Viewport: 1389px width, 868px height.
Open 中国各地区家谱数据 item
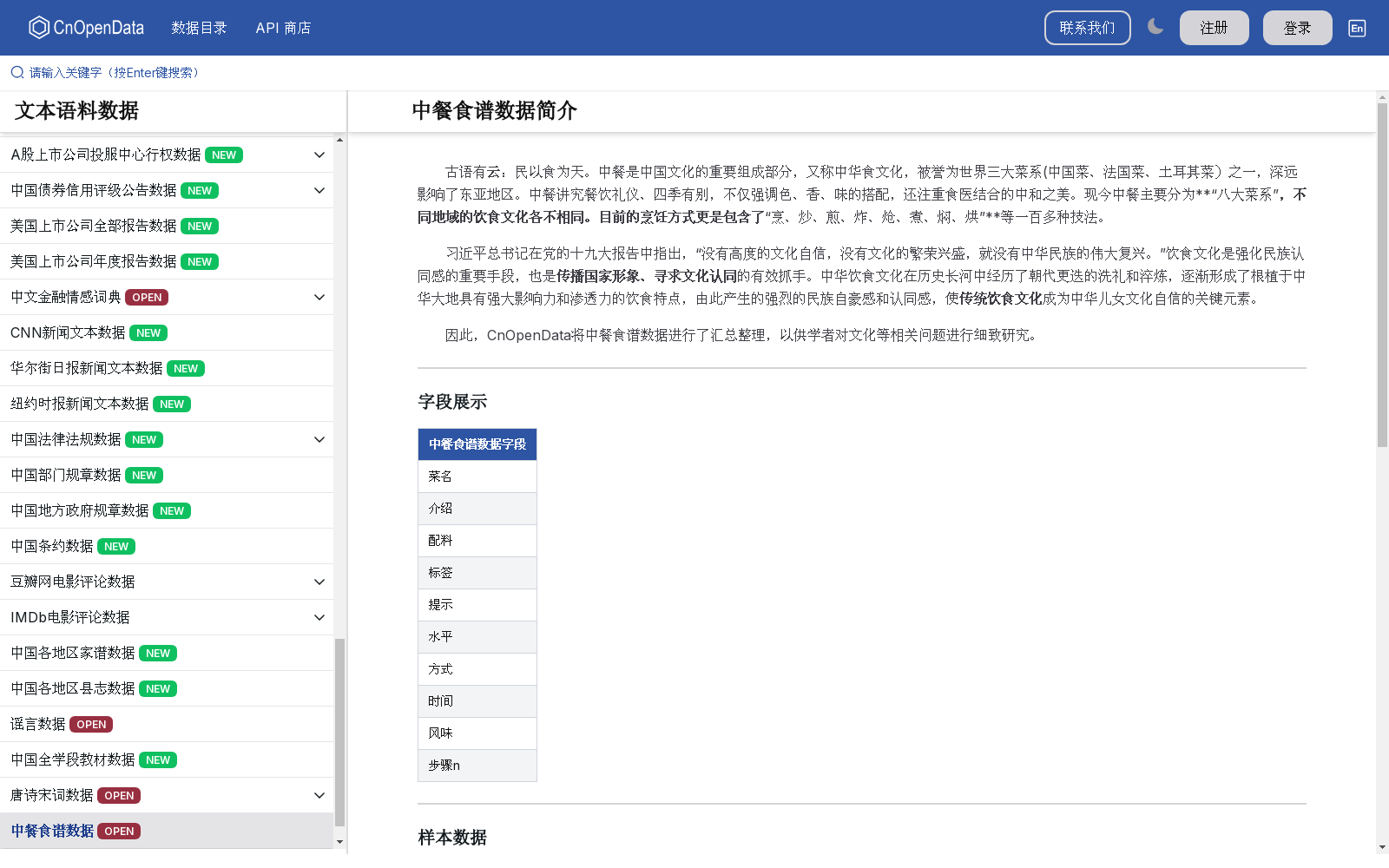[167, 653]
